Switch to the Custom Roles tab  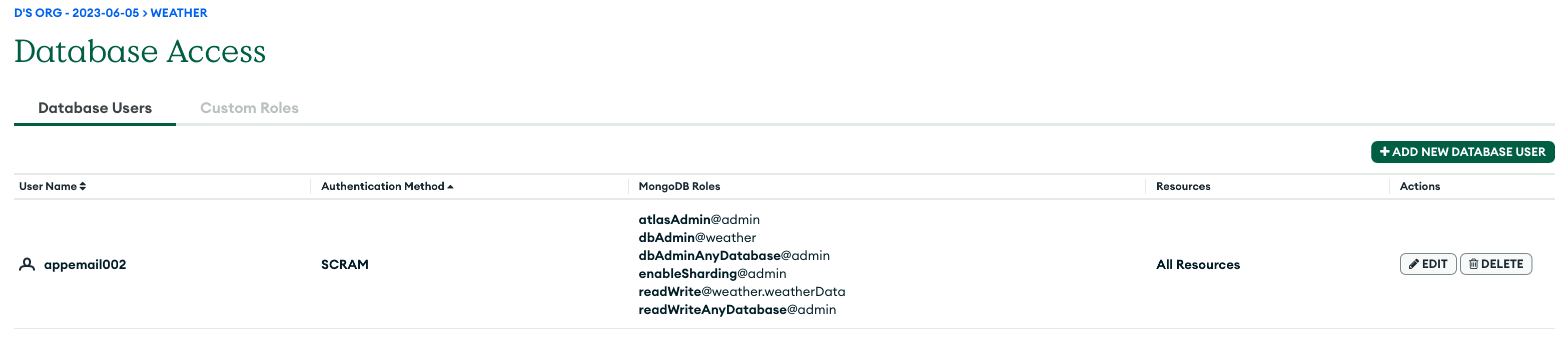(x=249, y=107)
